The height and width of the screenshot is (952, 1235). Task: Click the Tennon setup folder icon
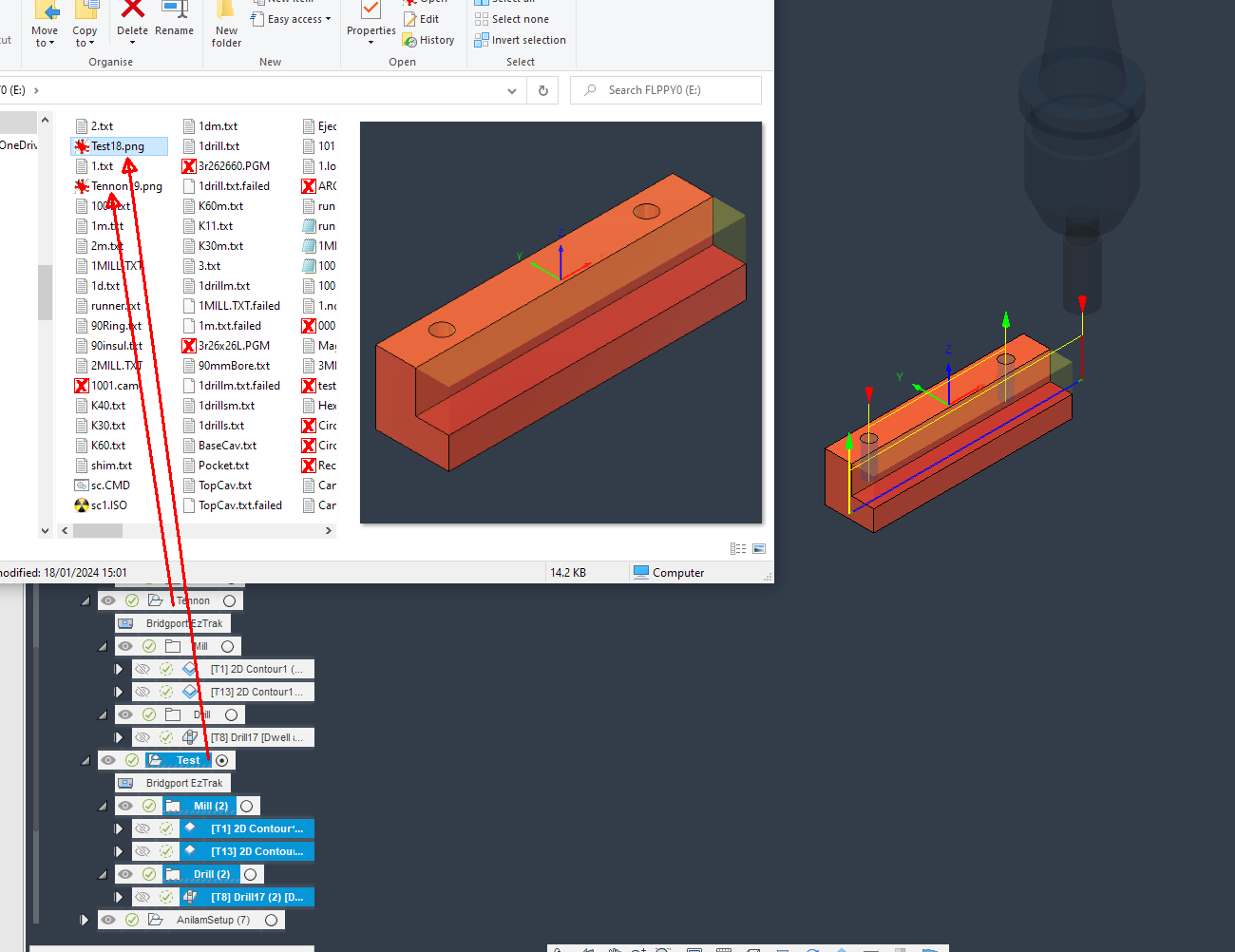point(155,600)
